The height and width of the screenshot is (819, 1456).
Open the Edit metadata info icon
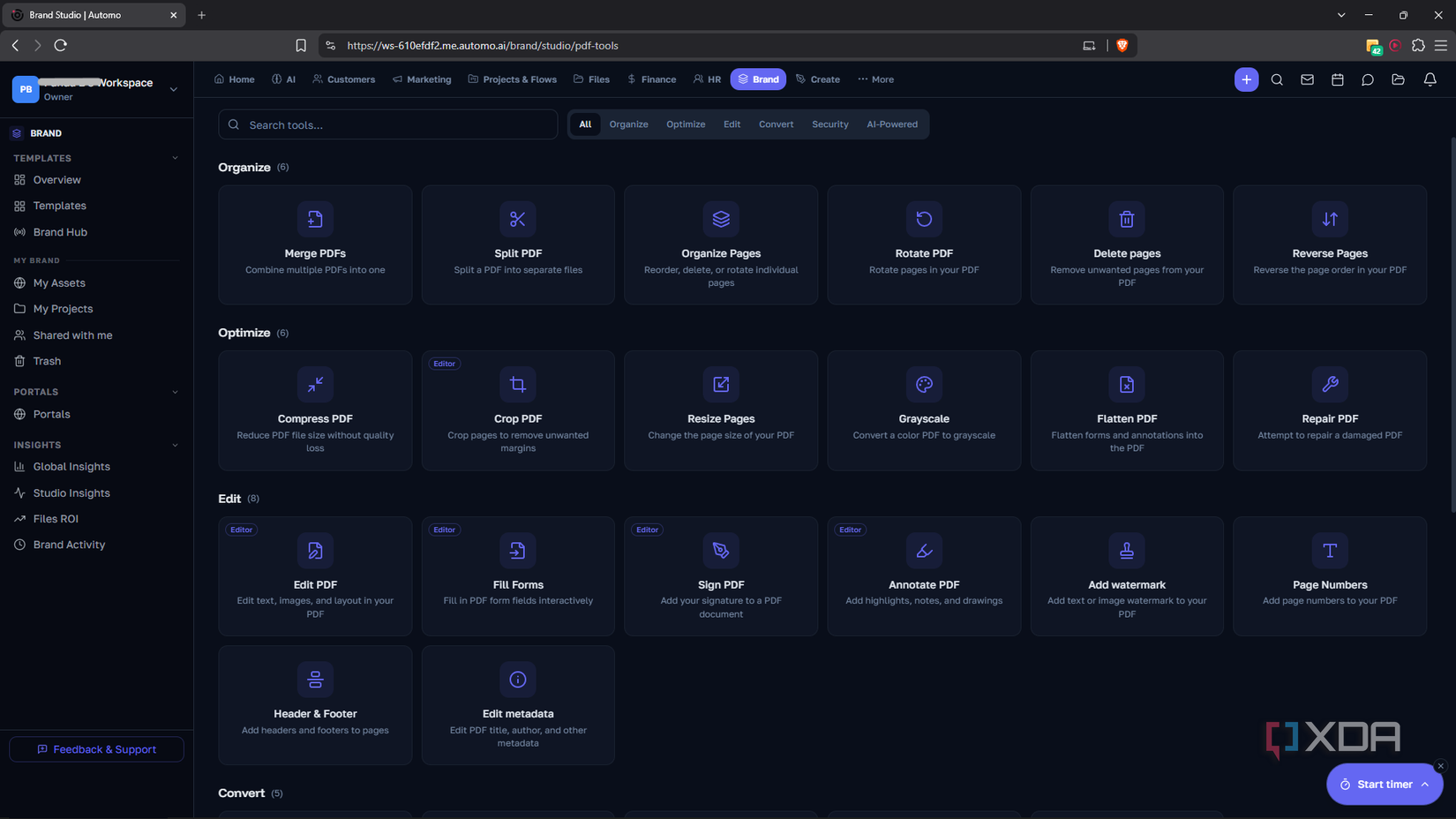pyautogui.click(x=518, y=680)
